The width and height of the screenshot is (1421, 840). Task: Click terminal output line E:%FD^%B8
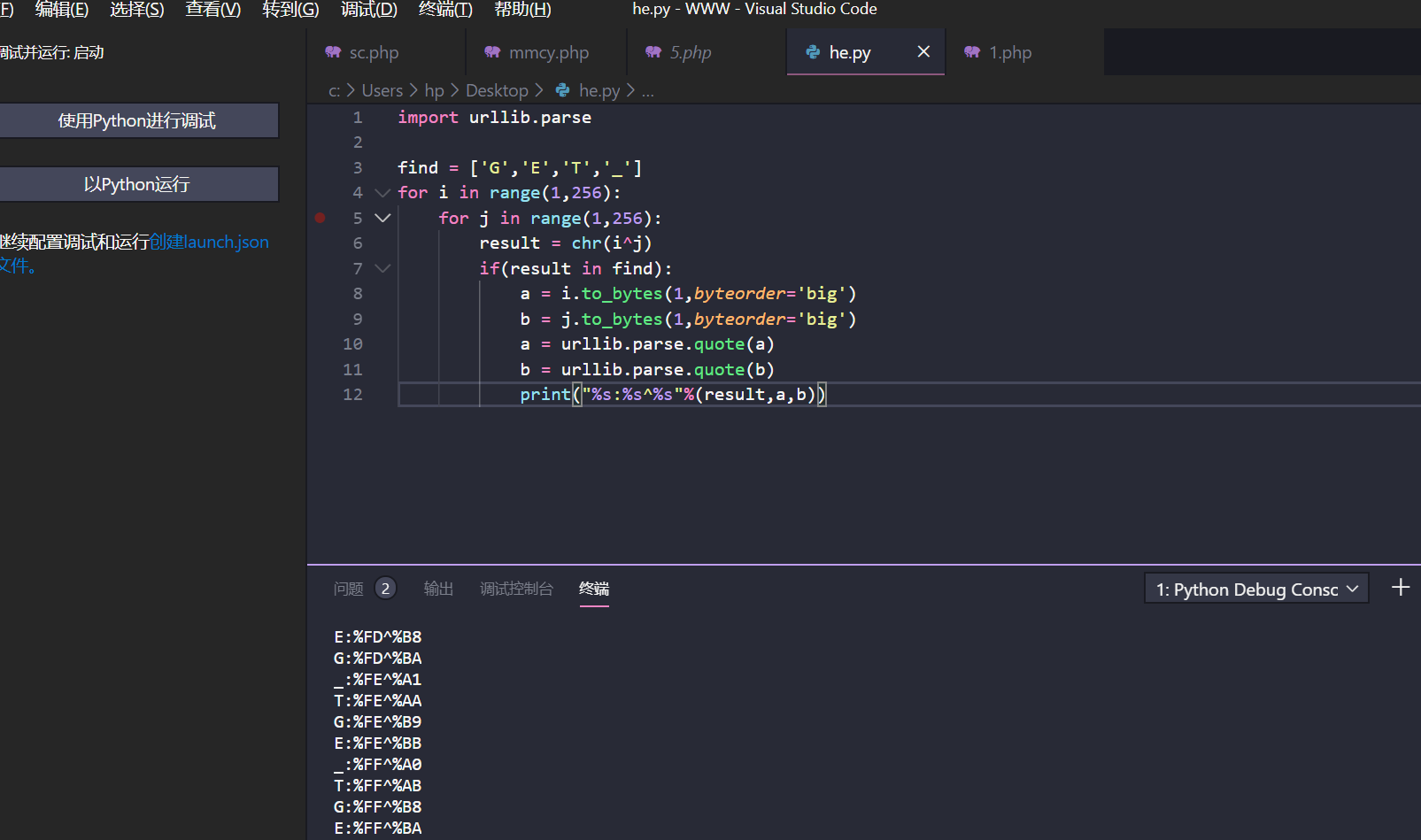(x=378, y=636)
